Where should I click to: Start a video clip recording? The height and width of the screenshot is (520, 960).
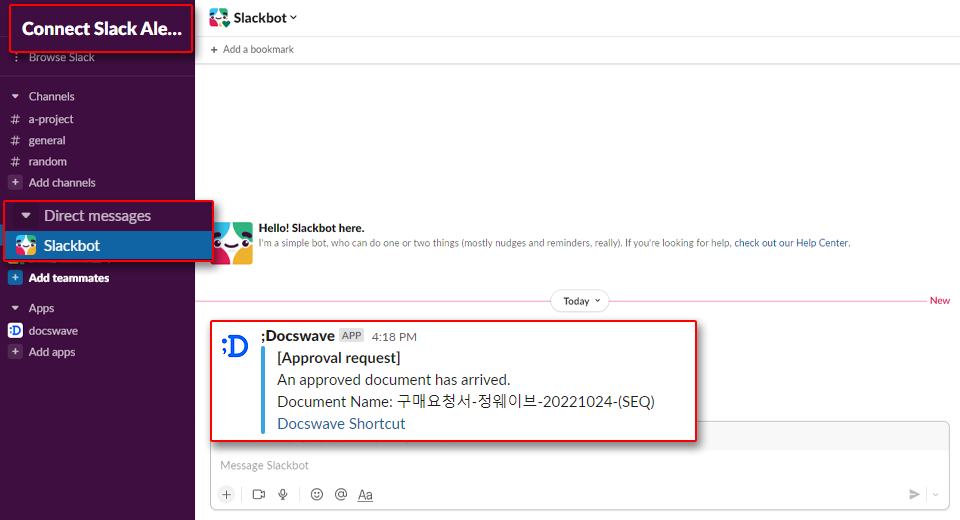click(259, 494)
